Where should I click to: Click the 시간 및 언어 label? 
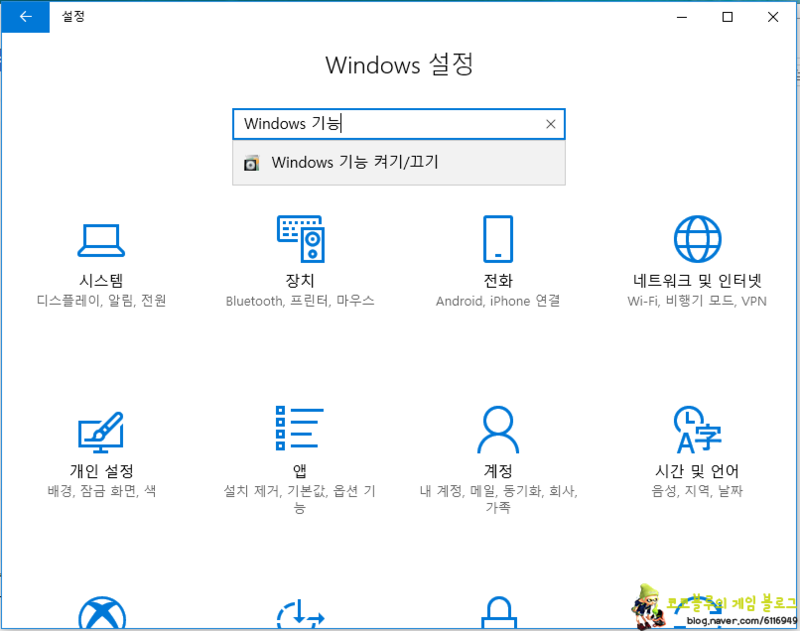tap(697, 471)
